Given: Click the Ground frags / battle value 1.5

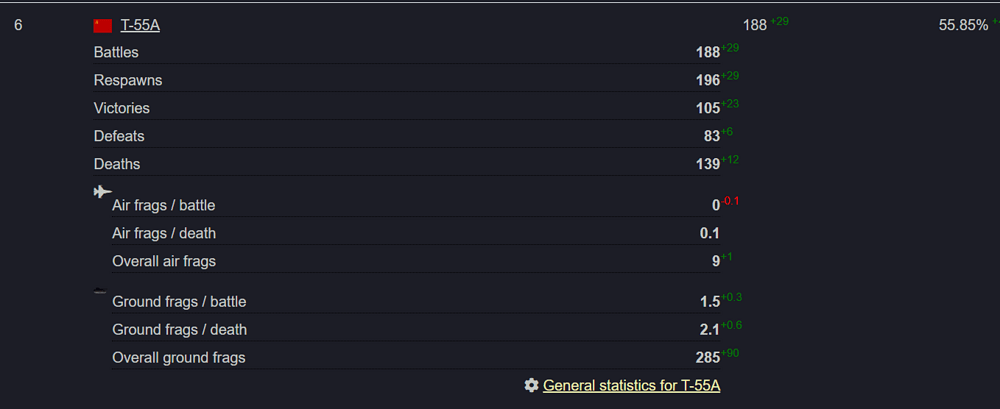Looking at the screenshot, I should point(710,302).
